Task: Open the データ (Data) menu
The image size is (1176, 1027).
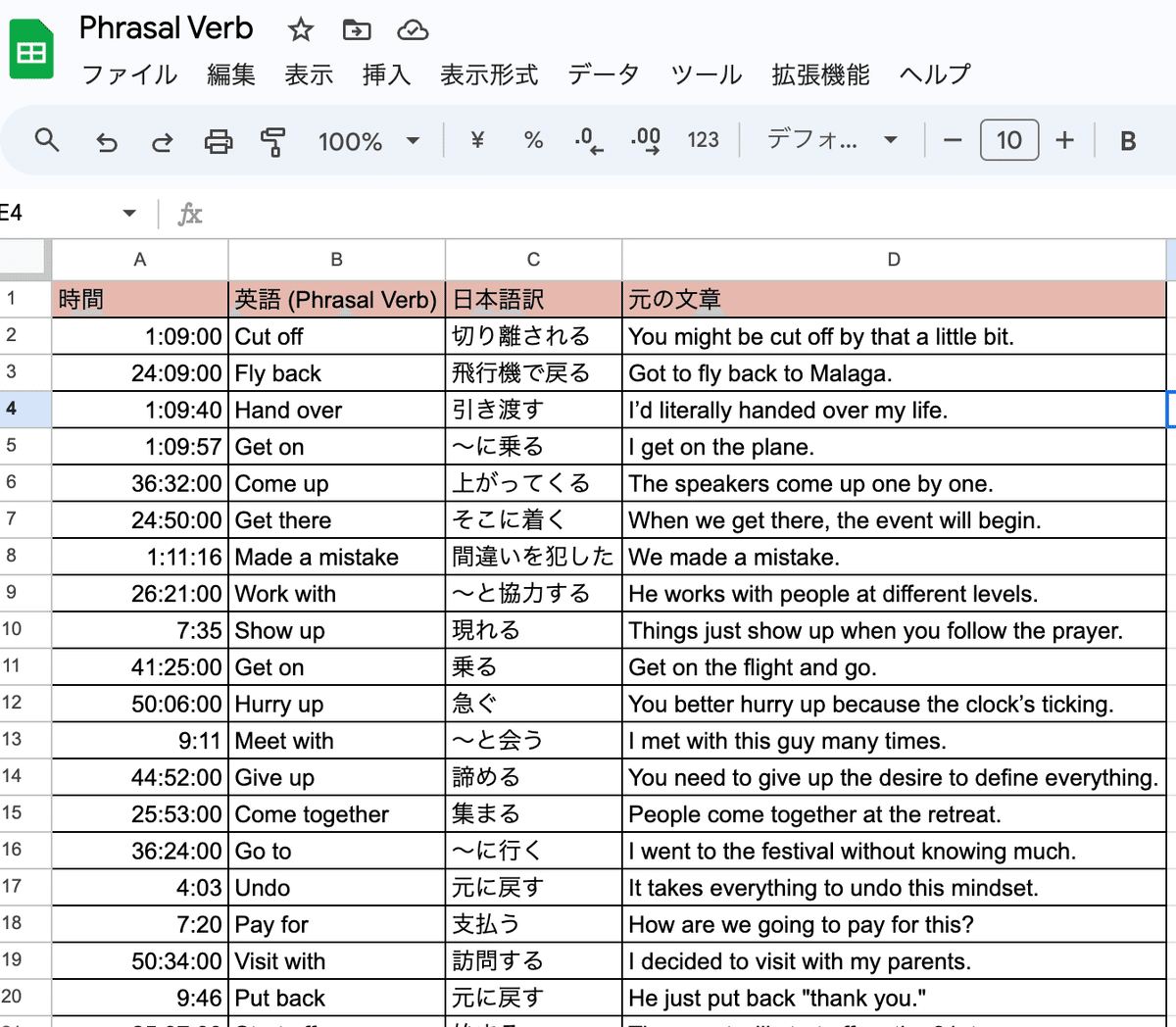Action: coord(603,74)
